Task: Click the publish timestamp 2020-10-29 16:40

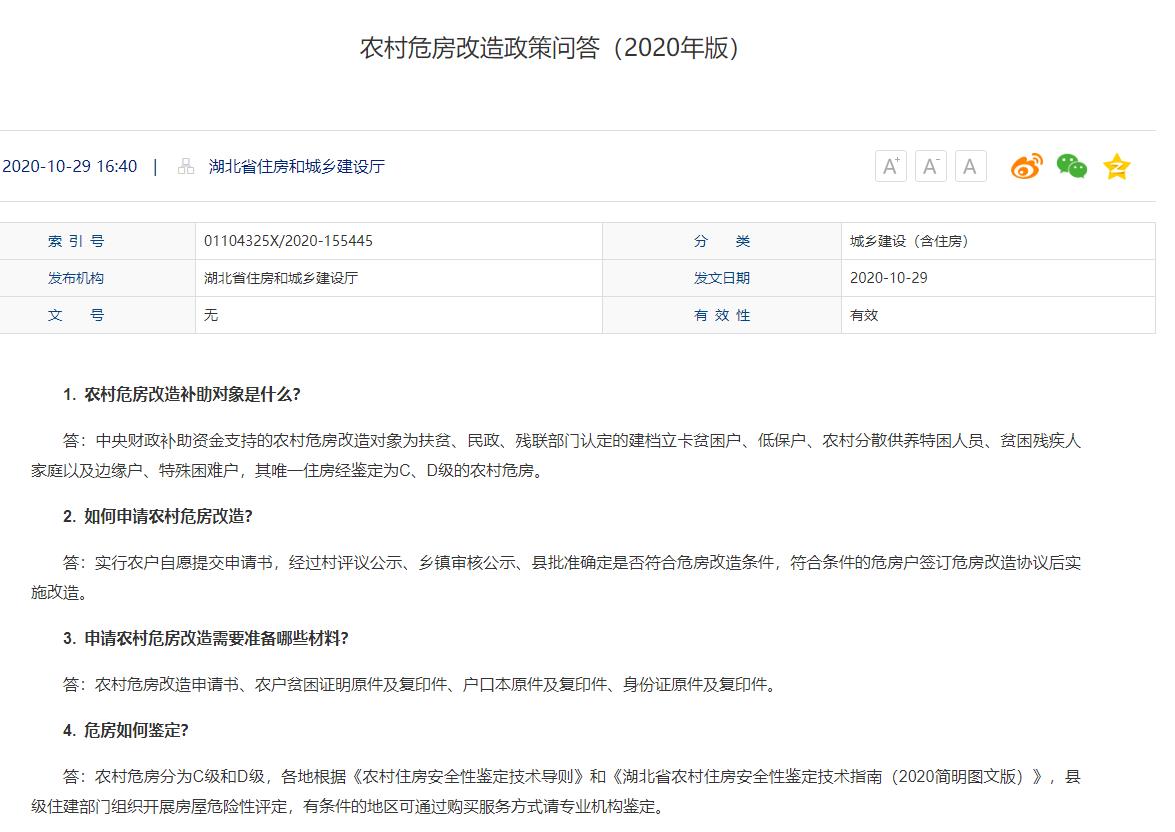Action: coord(70,166)
